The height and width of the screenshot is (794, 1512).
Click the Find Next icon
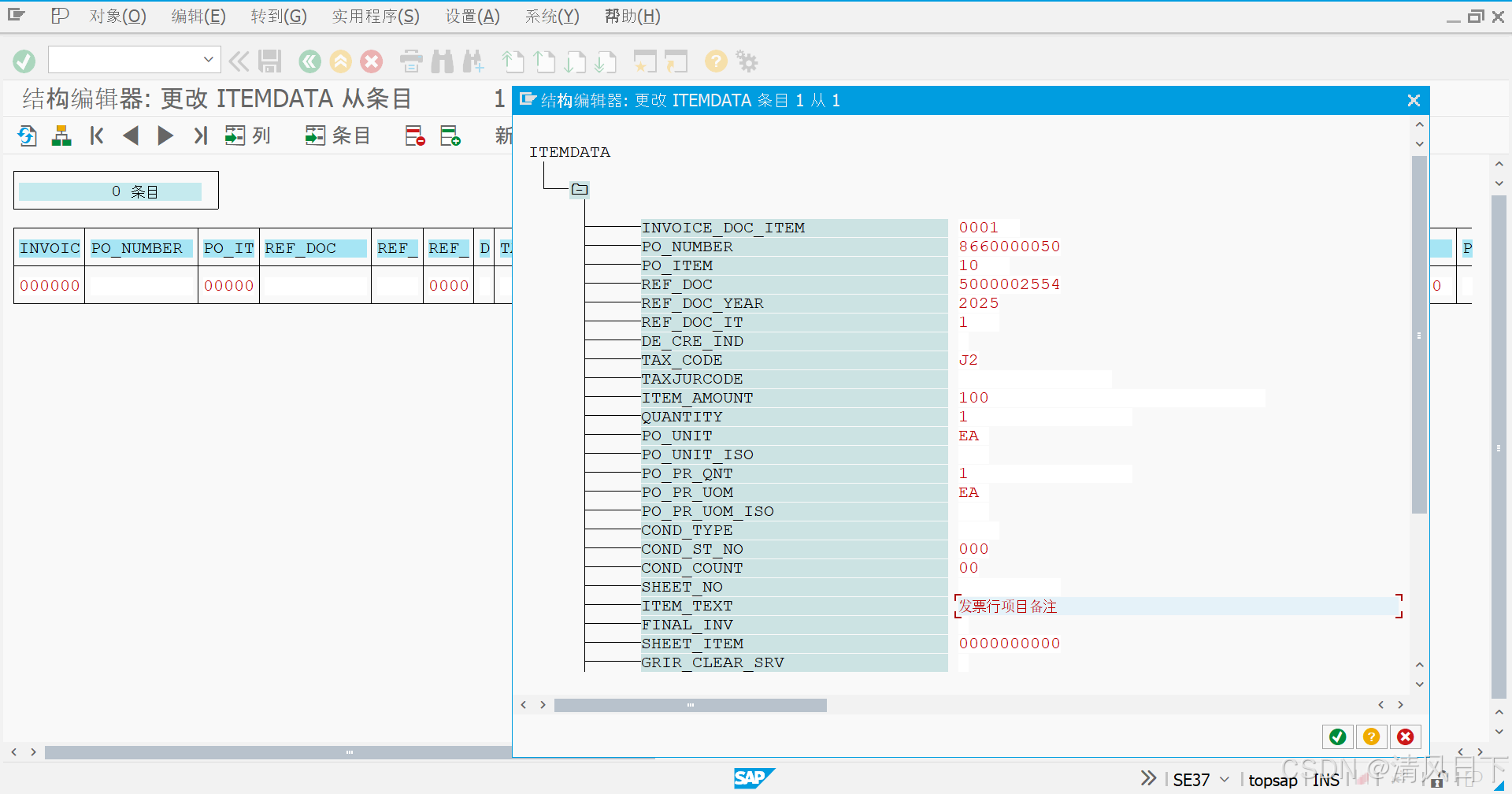point(474,61)
